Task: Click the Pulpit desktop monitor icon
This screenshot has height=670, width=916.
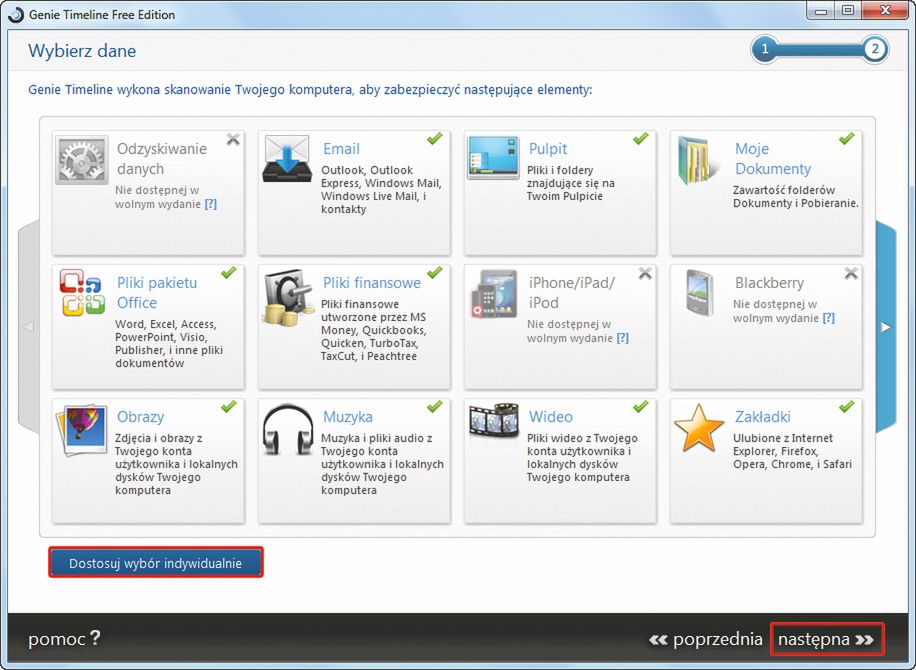Action: pos(493,157)
